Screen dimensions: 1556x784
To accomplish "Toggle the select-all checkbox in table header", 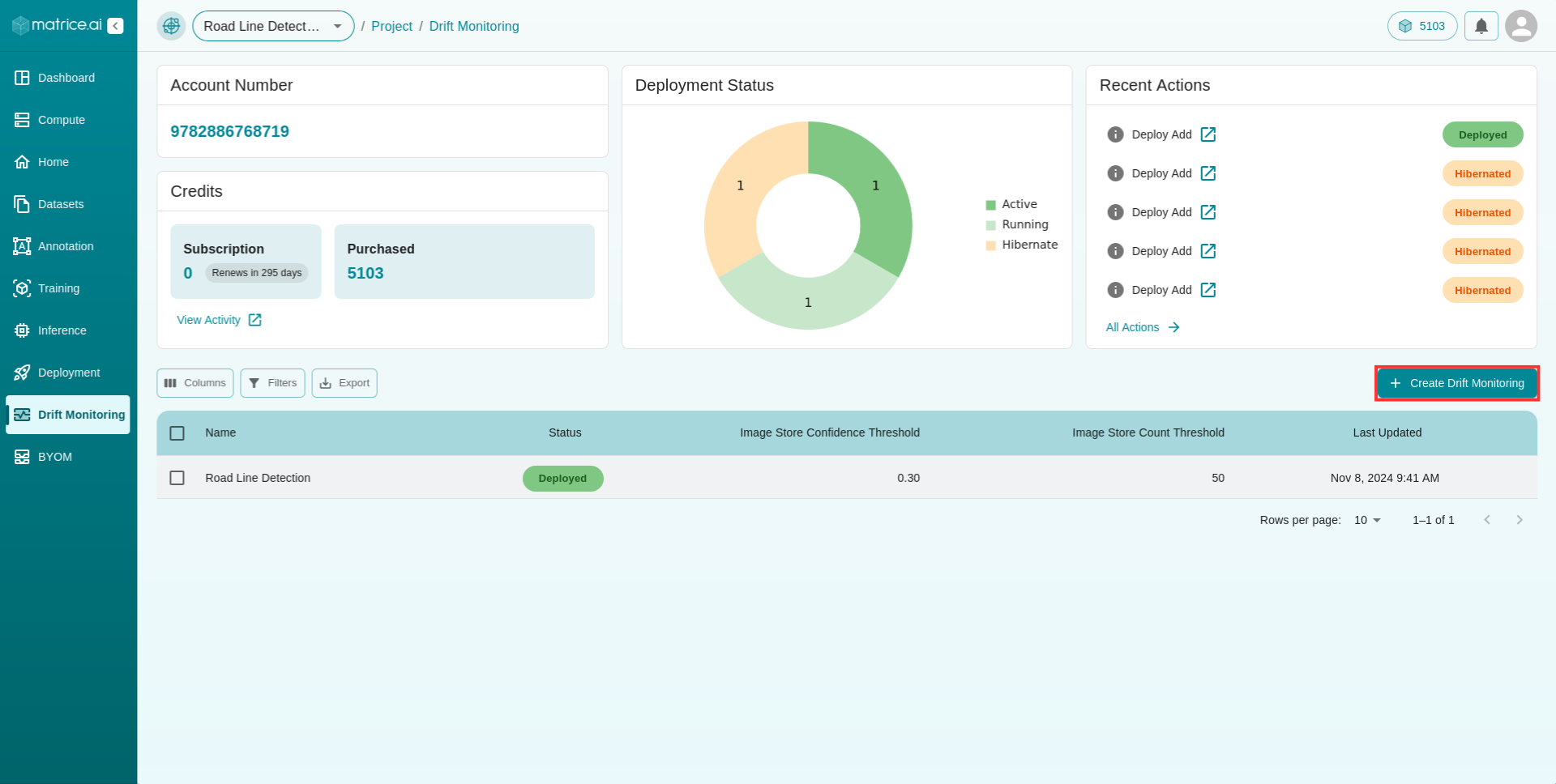I will coord(177,433).
